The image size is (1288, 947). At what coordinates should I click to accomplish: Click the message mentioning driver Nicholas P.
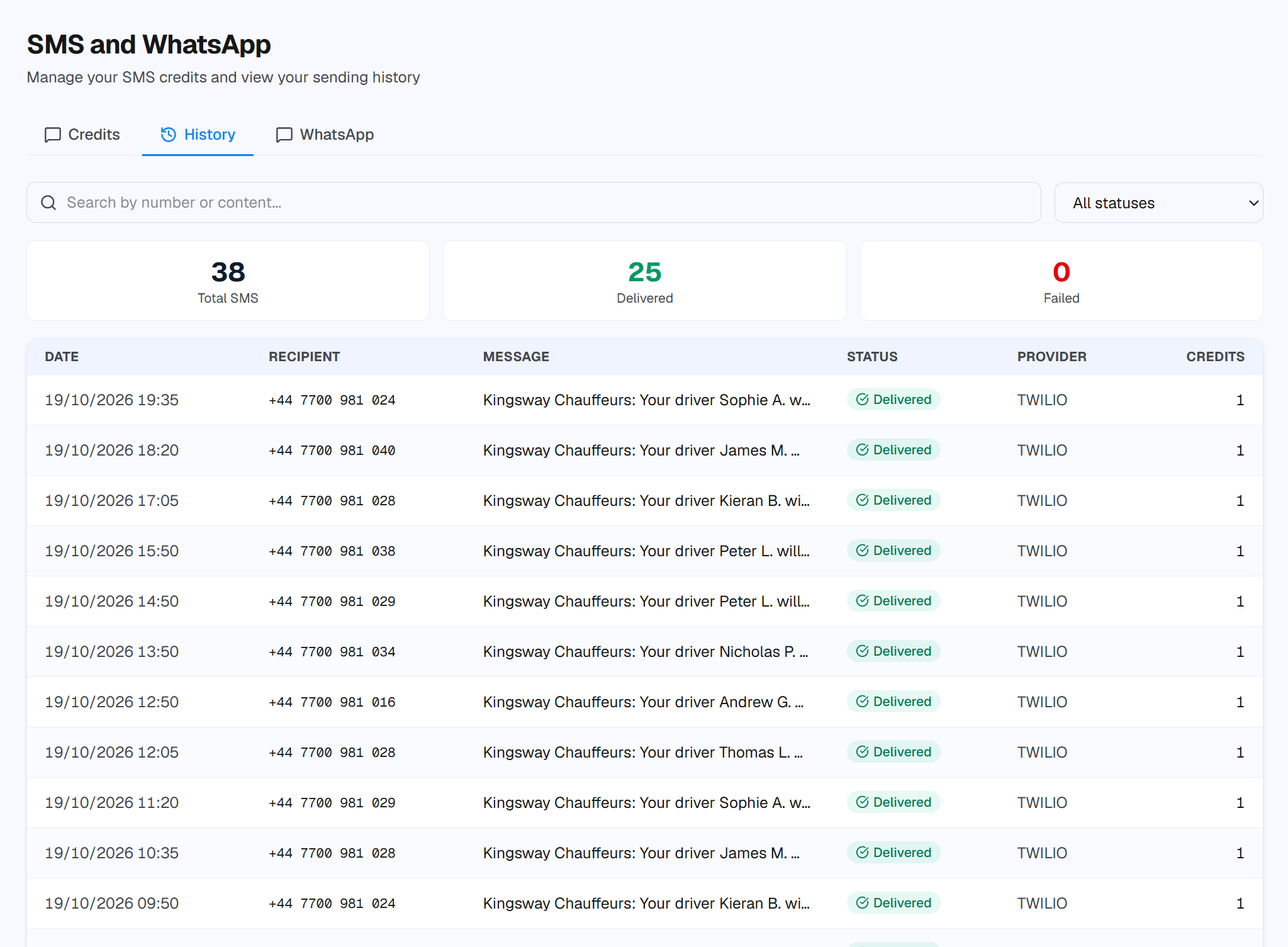[646, 652]
